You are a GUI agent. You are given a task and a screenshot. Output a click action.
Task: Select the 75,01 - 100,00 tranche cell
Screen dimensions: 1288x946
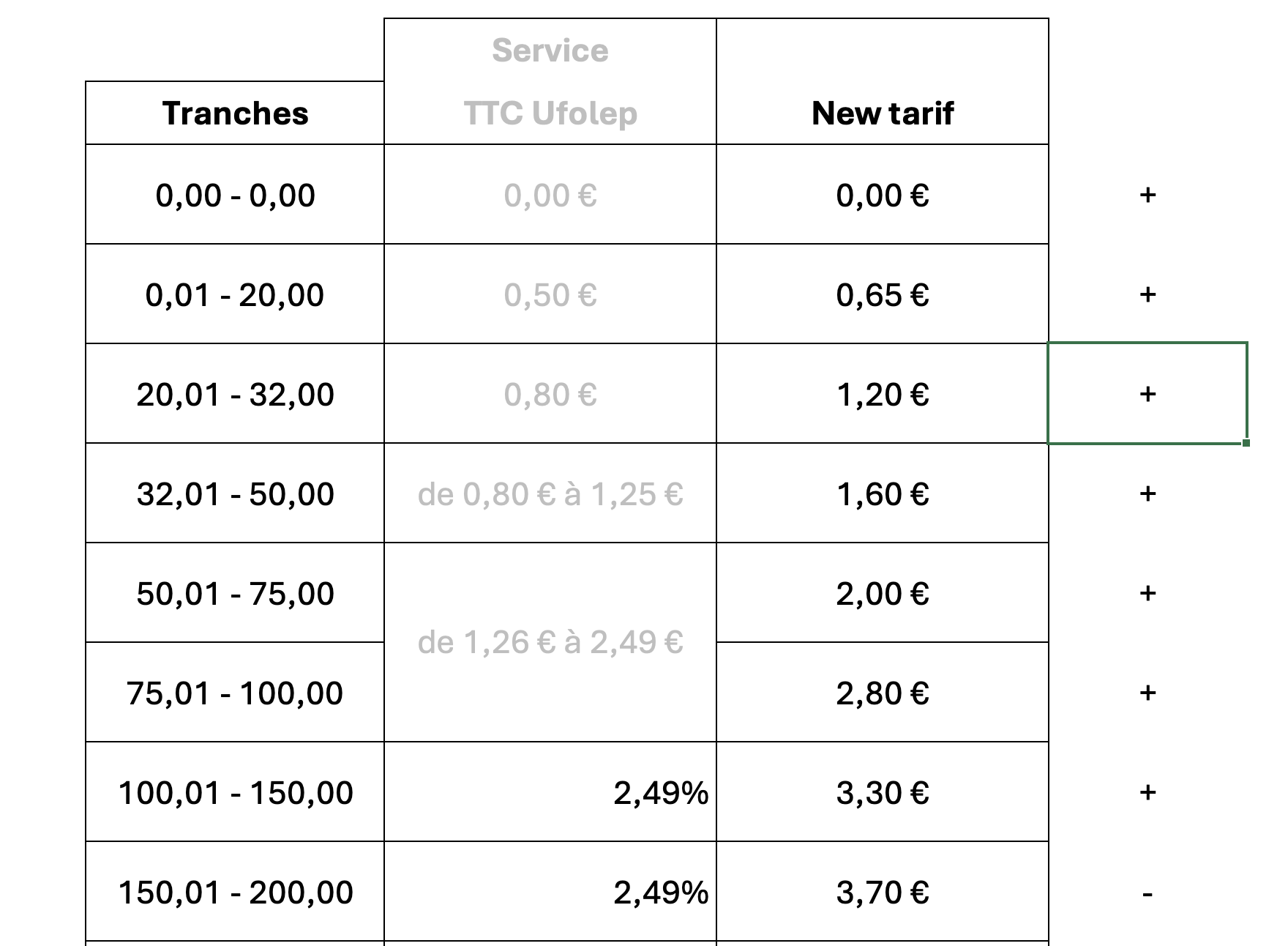(235, 693)
